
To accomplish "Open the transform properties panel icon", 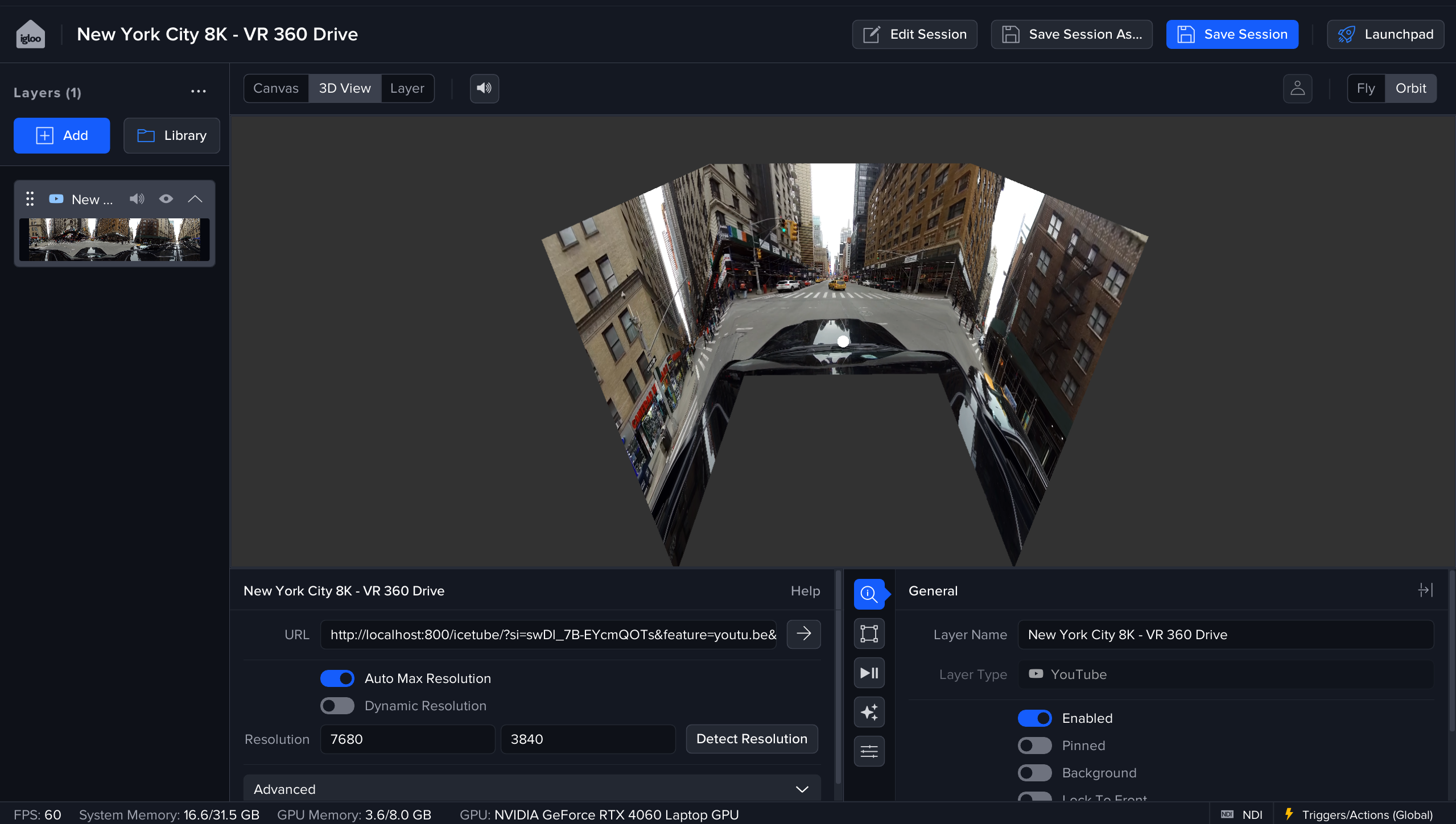I will 869,633.
